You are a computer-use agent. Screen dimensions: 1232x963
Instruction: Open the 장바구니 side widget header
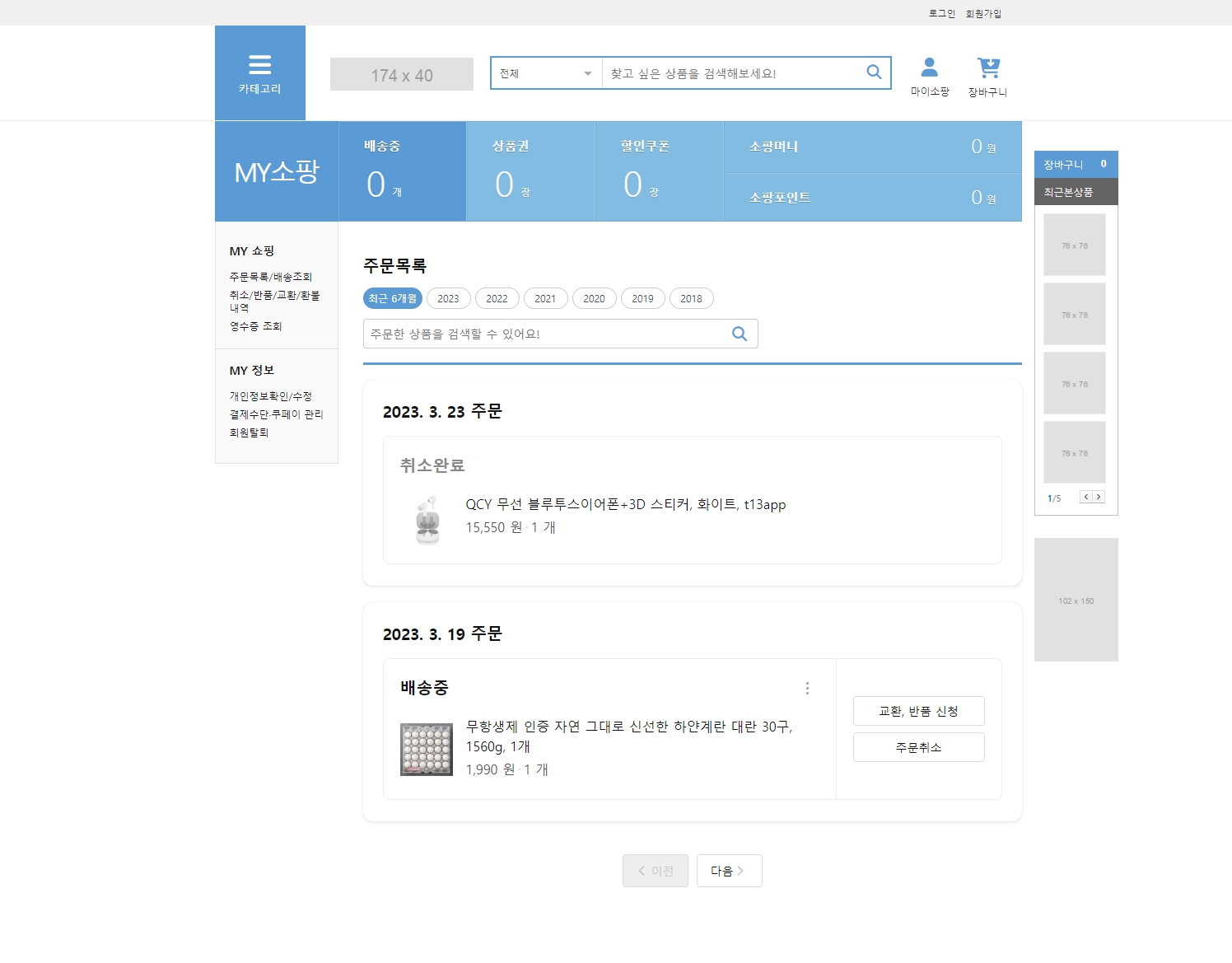click(1076, 165)
